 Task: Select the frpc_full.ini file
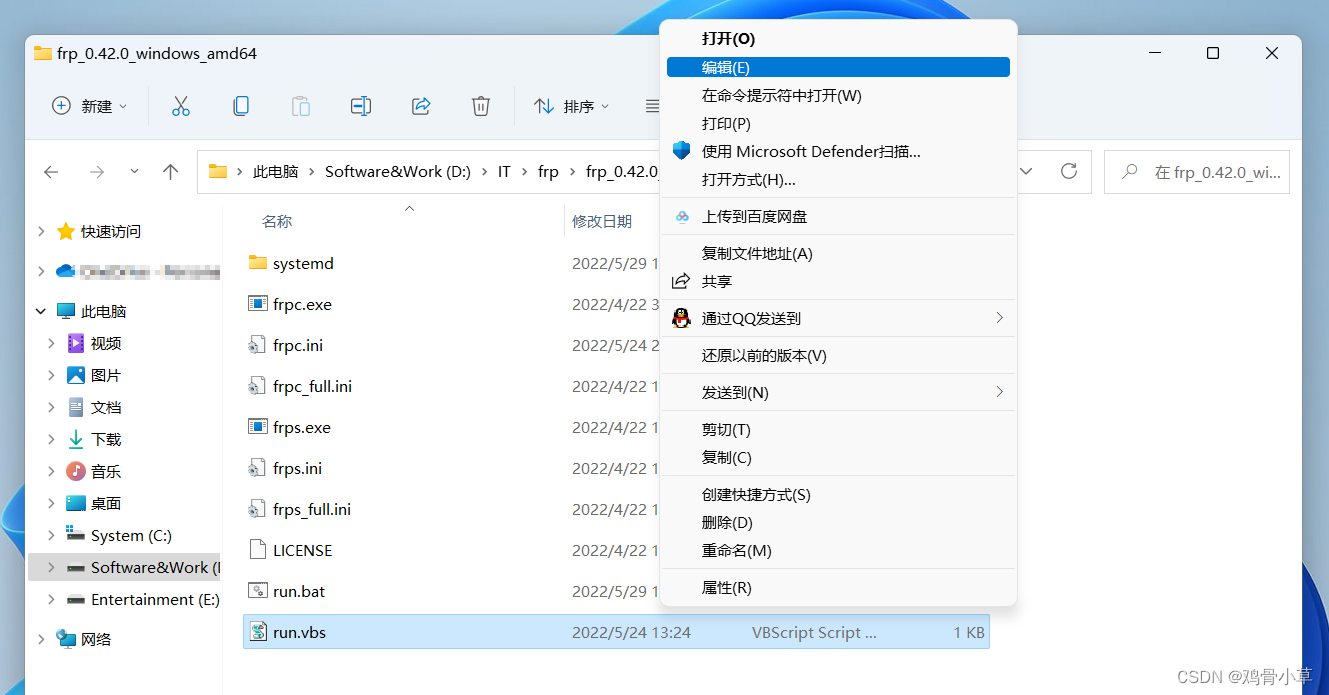tap(312, 386)
